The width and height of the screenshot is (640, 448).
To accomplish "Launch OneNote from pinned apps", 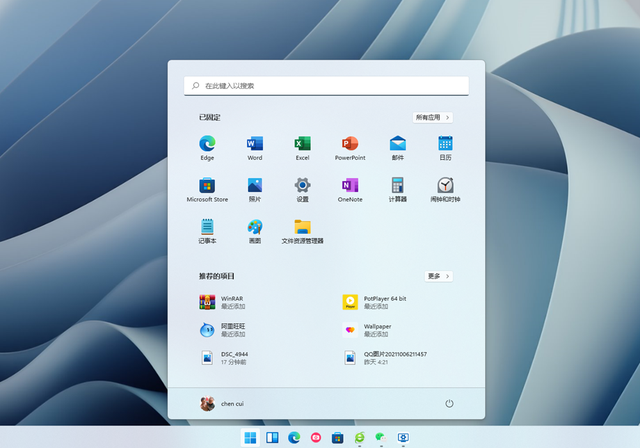I will point(350,189).
